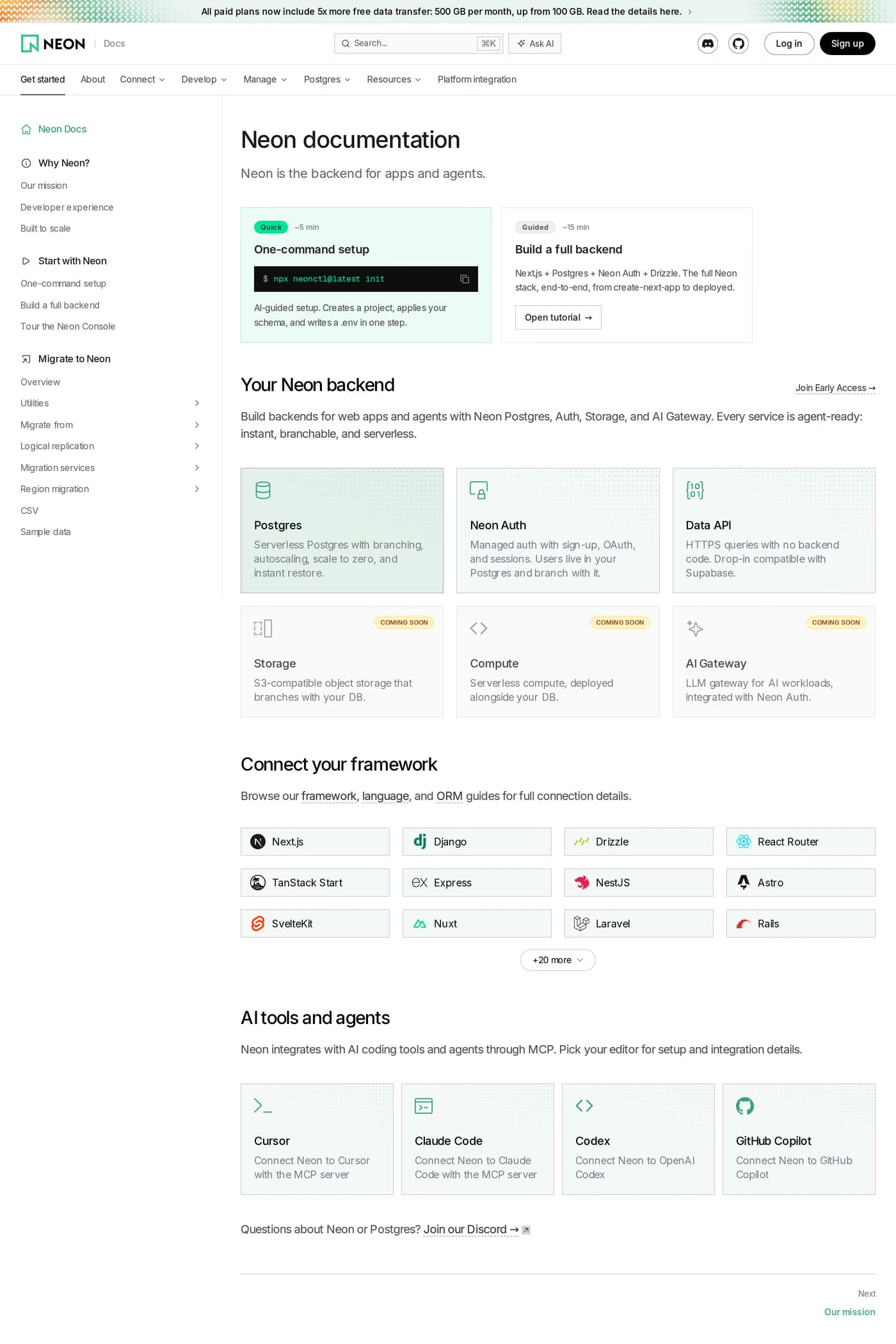Click the Sign up button
Viewport: 896px width, 1344px height.
(847, 44)
